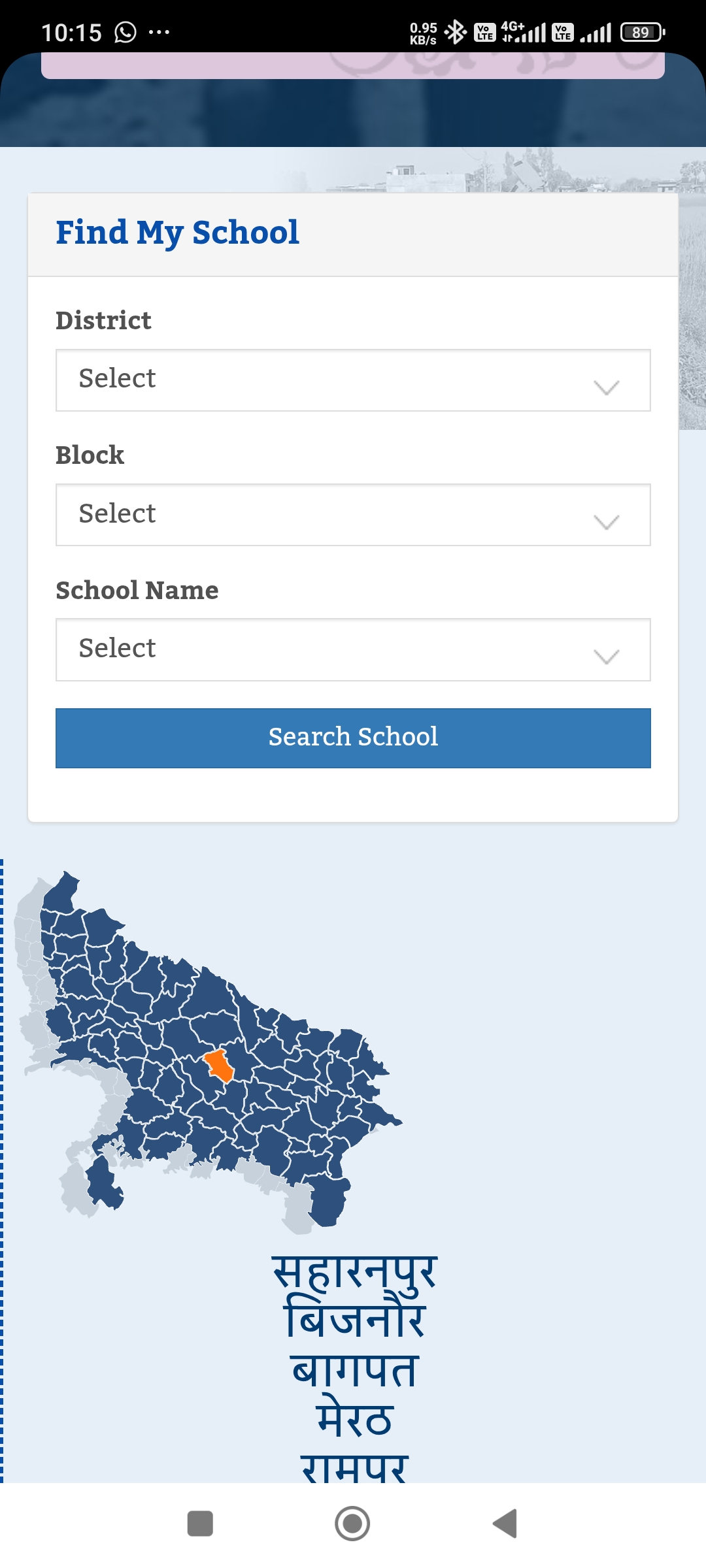706x1568 pixels.
Task: Select the सहारनपुर district link
Action: coord(354,1273)
